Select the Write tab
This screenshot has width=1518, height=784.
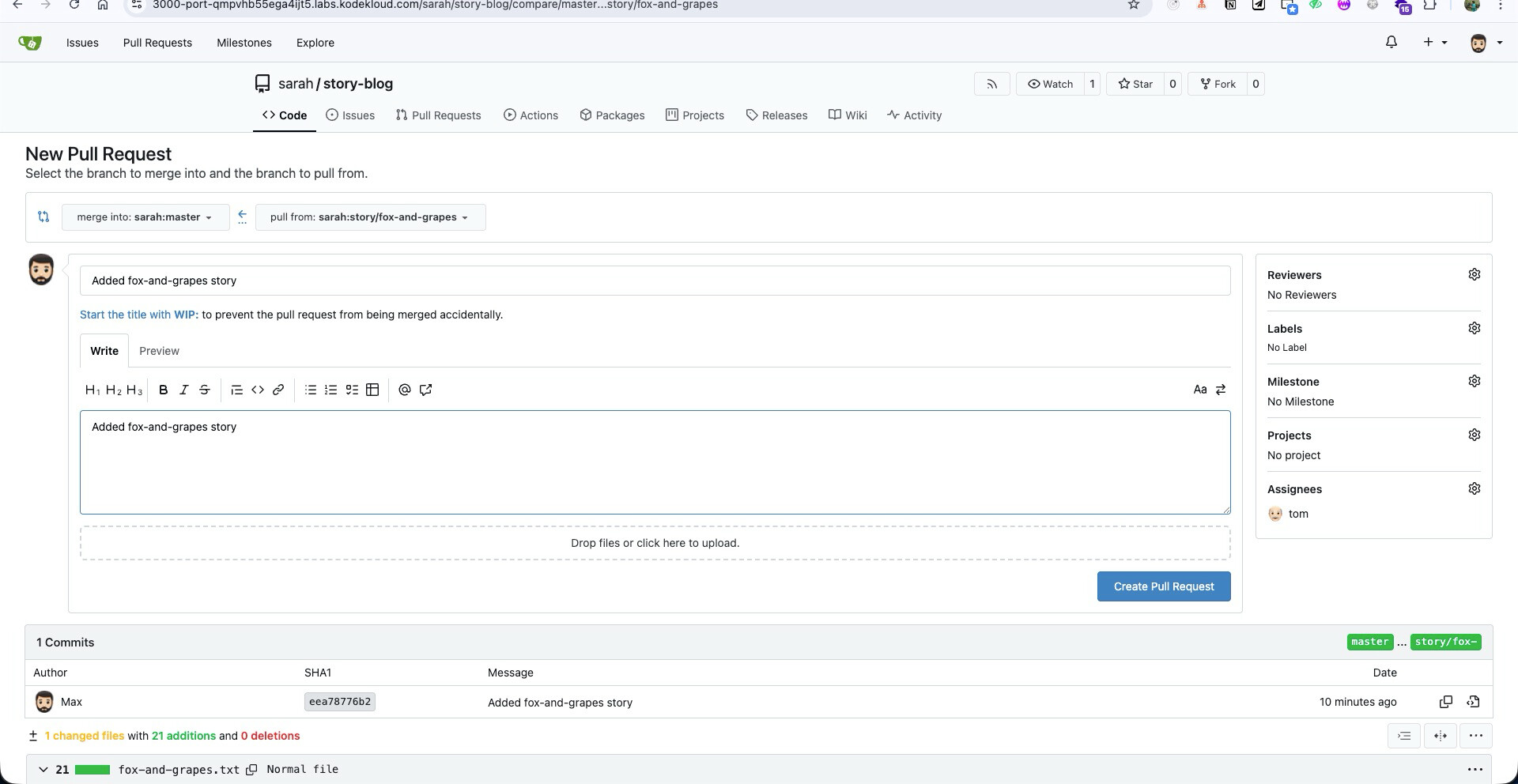coord(104,351)
